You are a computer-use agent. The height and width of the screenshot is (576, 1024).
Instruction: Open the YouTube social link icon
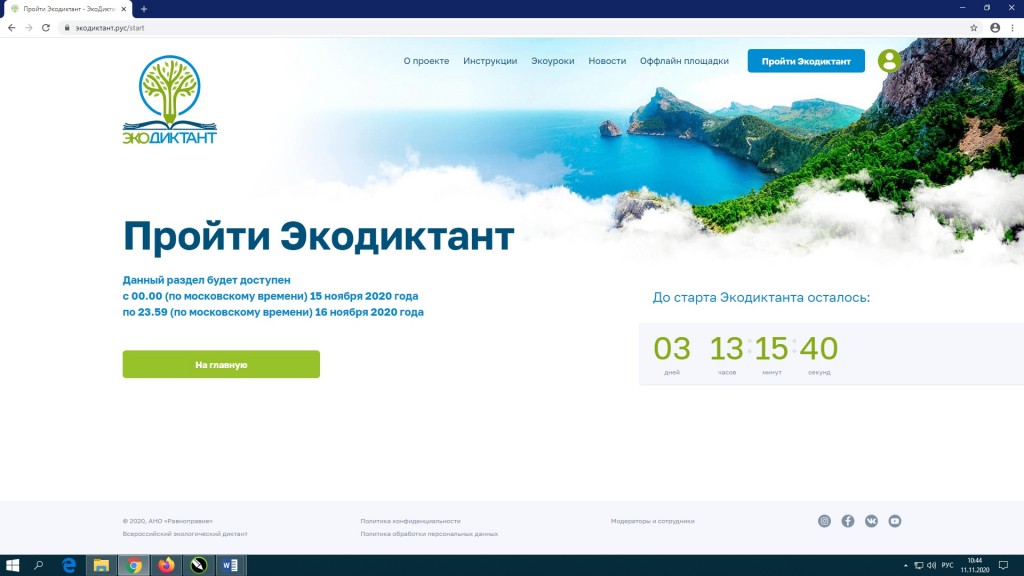click(x=895, y=521)
